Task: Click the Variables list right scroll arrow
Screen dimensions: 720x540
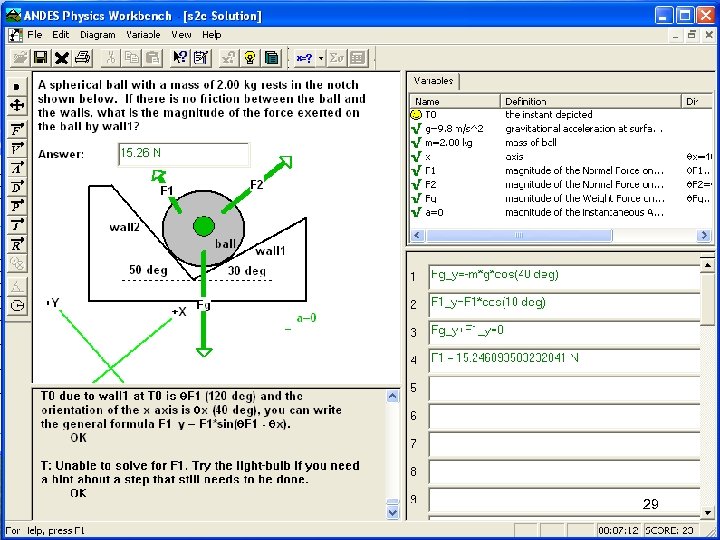Action: (x=703, y=236)
